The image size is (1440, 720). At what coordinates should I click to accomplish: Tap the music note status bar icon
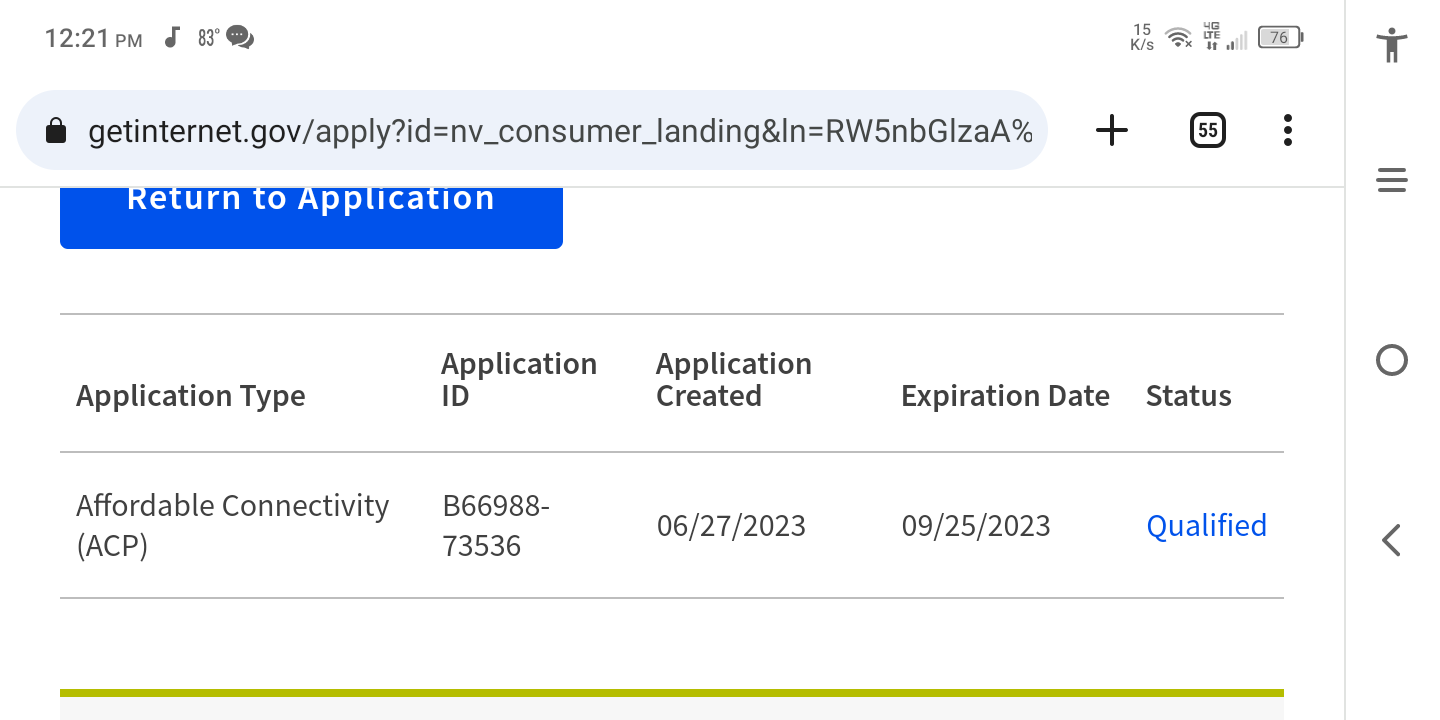tap(172, 38)
